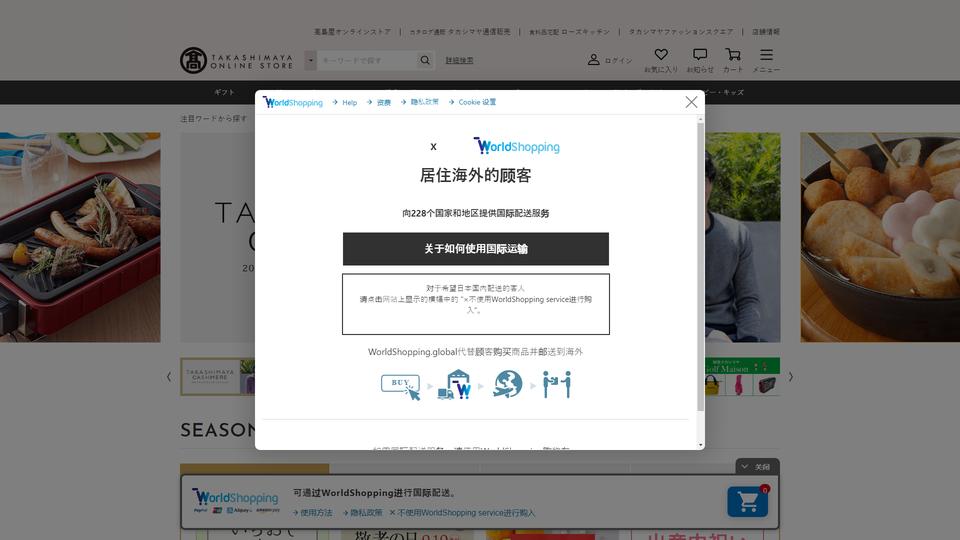
Task: Click the BUY cursor step icon
Action: pyautogui.click(x=400, y=386)
